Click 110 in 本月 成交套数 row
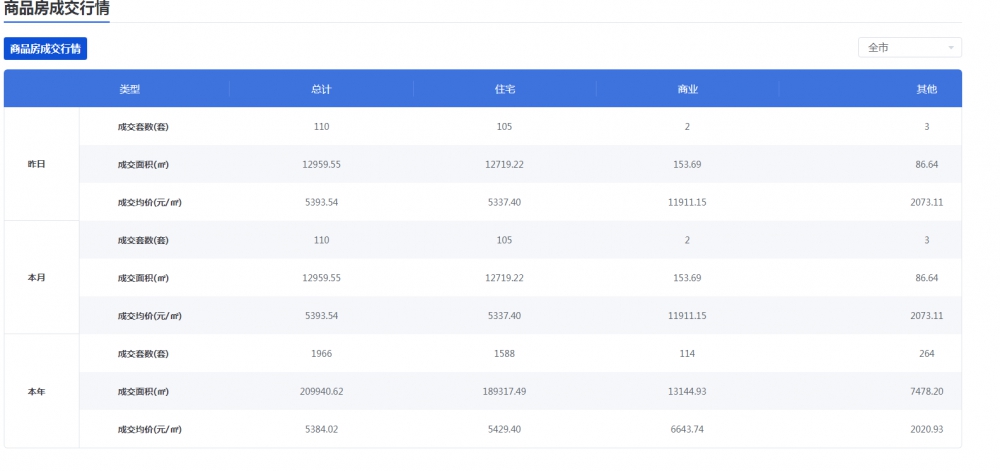Screen dimensions: 1000x471 coord(321,240)
